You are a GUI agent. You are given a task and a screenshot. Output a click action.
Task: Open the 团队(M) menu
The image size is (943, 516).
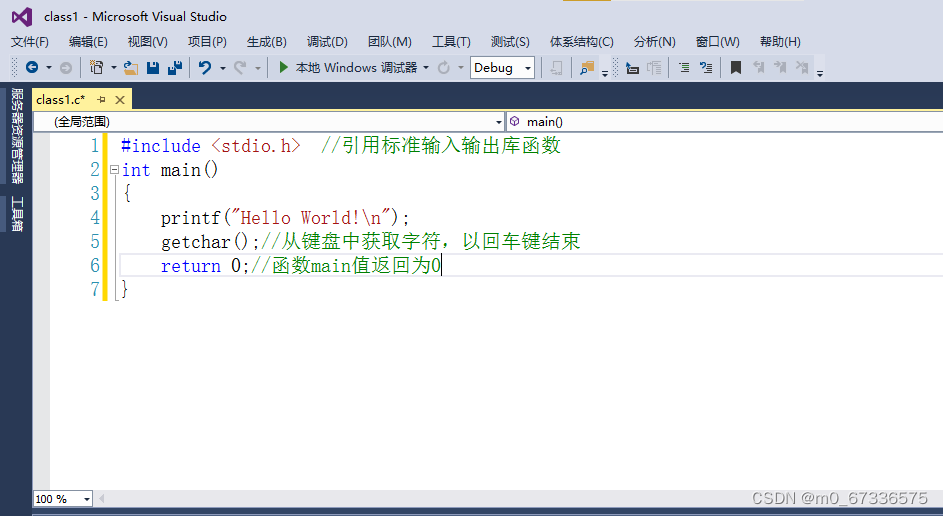pos(390,41)
